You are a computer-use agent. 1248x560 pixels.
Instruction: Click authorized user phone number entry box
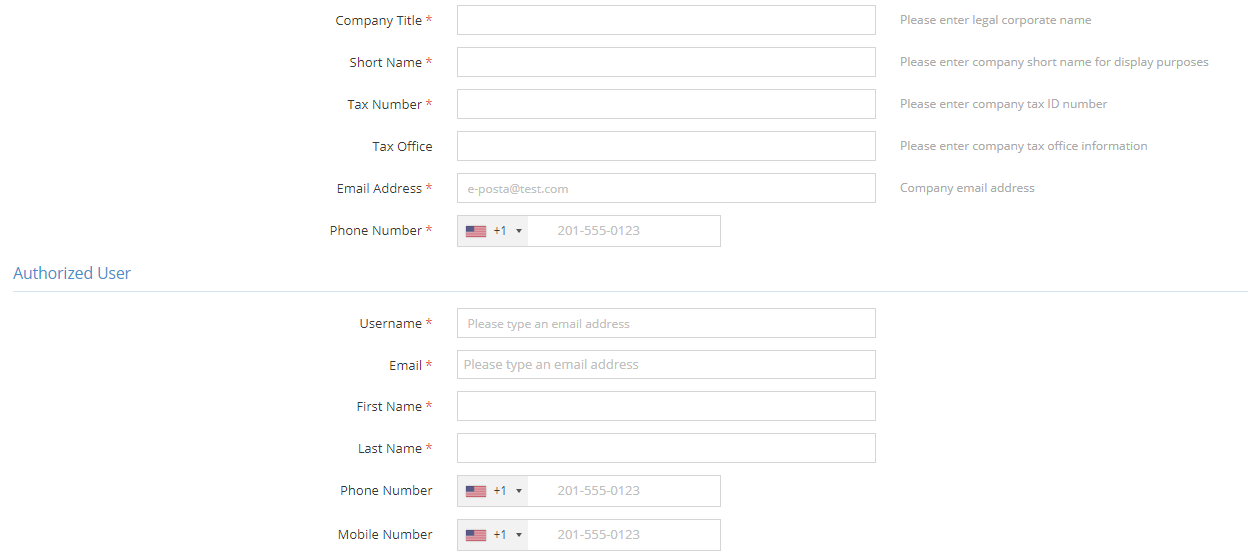click(624, 491)
